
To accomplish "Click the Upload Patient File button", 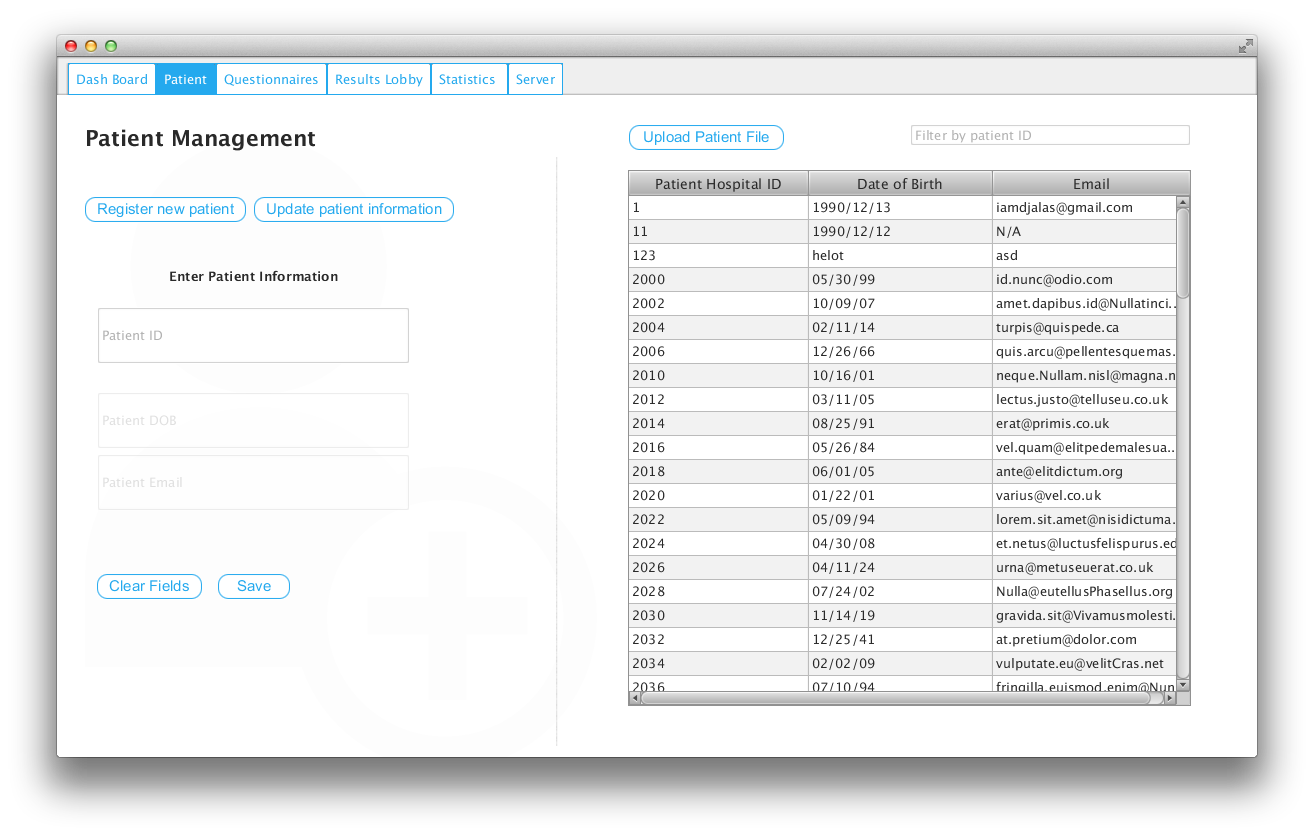I will pyautogui.click(x=706, y=138).
